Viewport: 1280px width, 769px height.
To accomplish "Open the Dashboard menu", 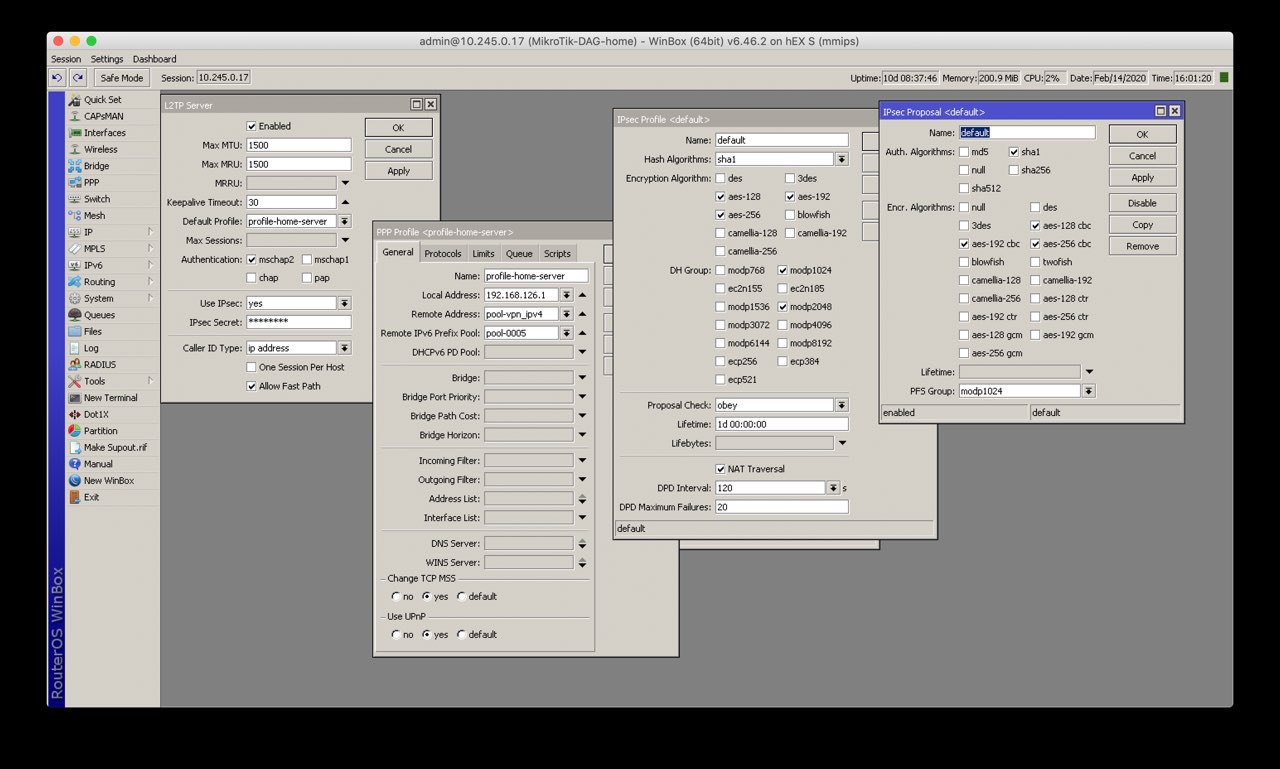I will pyautogui.click(x=154, y=59).
